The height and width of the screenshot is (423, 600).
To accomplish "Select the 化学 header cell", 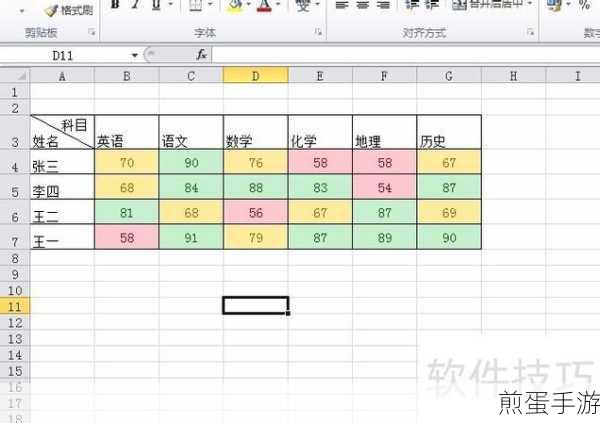I will [x=320, y=132].
